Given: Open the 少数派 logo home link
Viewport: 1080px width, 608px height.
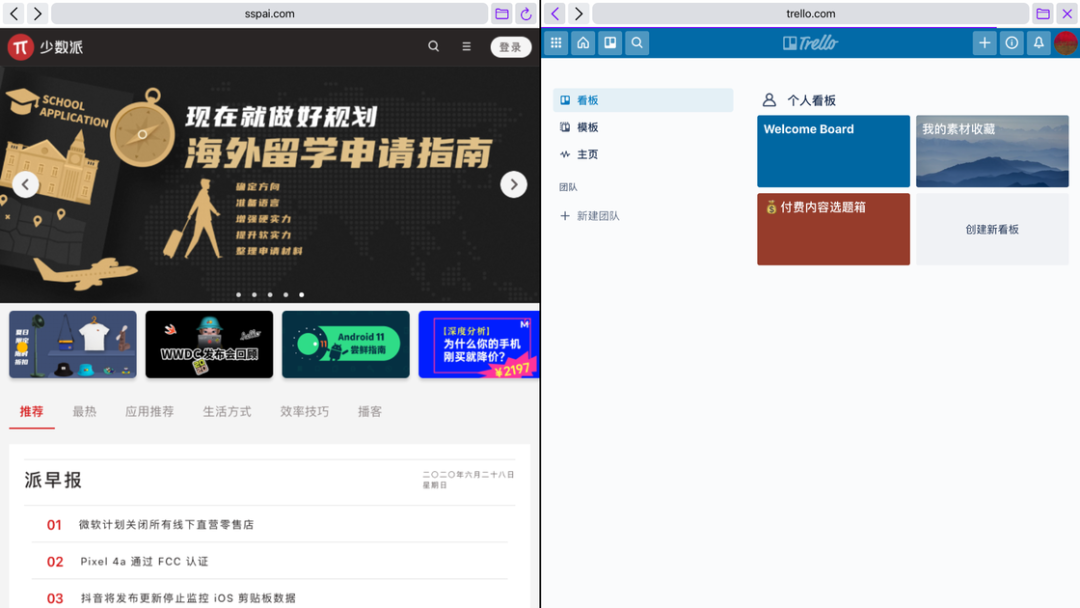Looking at the screenshot, I should (45, 47).
